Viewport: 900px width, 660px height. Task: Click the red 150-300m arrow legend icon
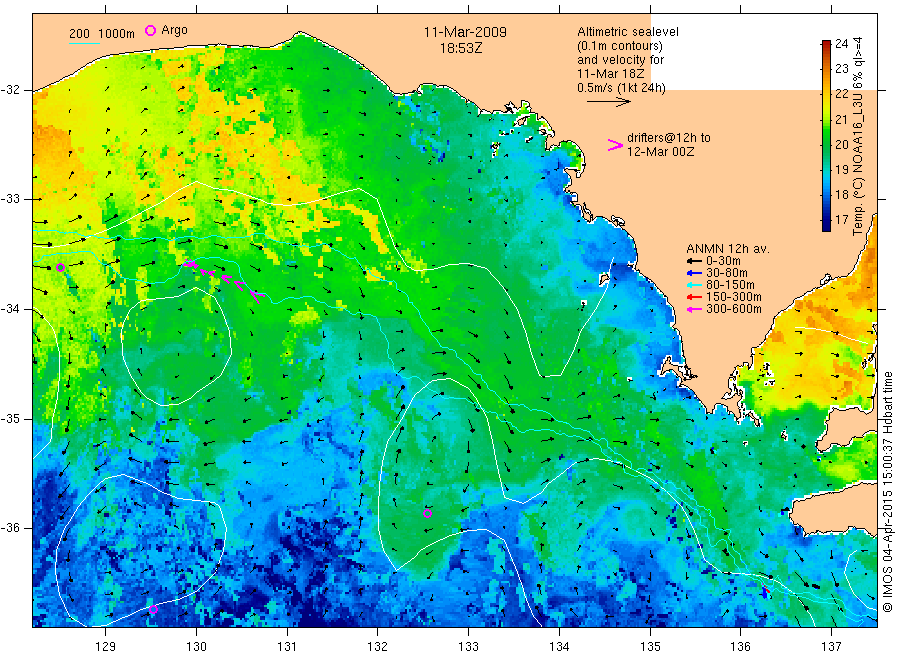point(694,297)
